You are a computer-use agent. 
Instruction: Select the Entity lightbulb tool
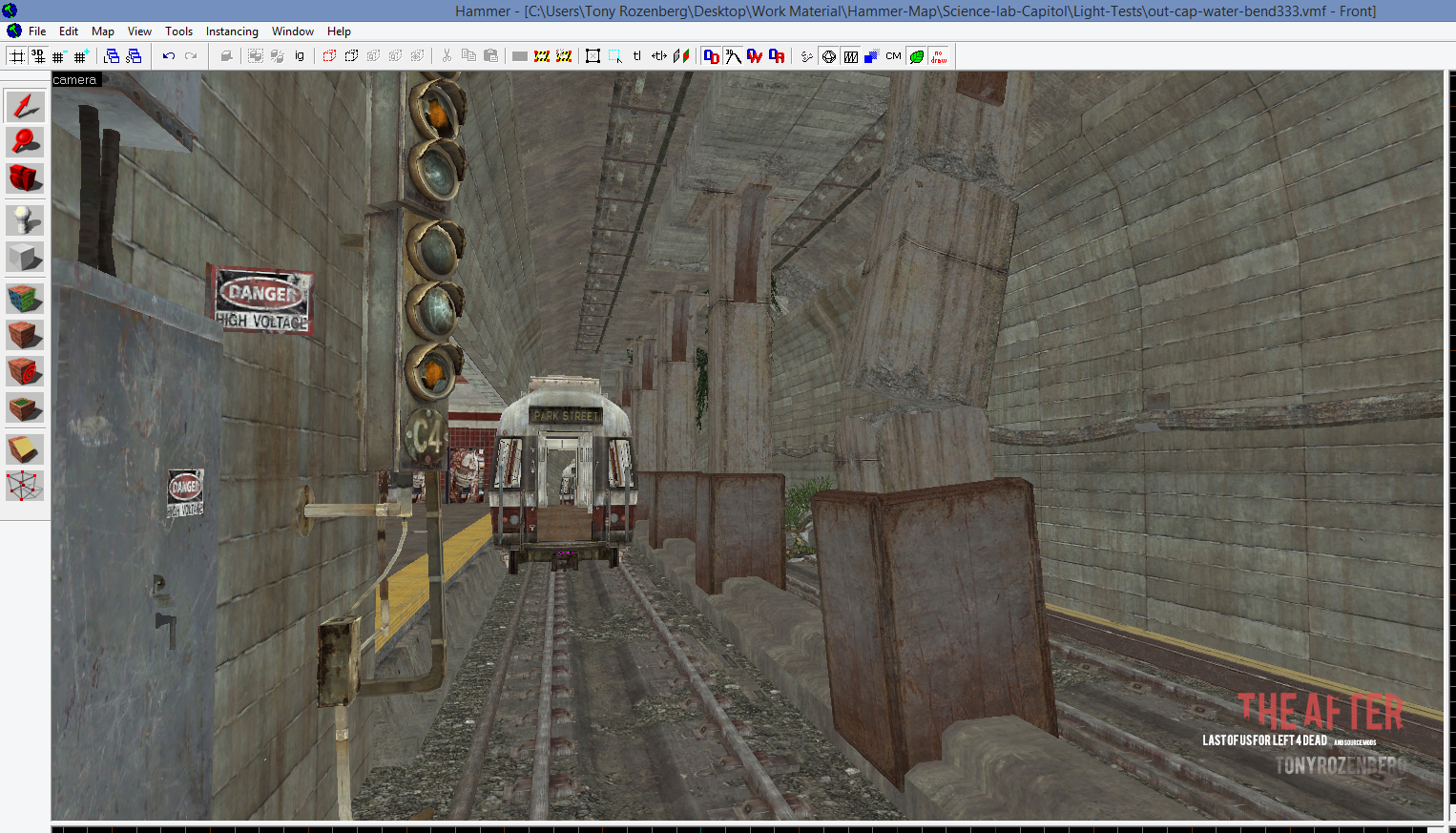(x=25, y=220)
